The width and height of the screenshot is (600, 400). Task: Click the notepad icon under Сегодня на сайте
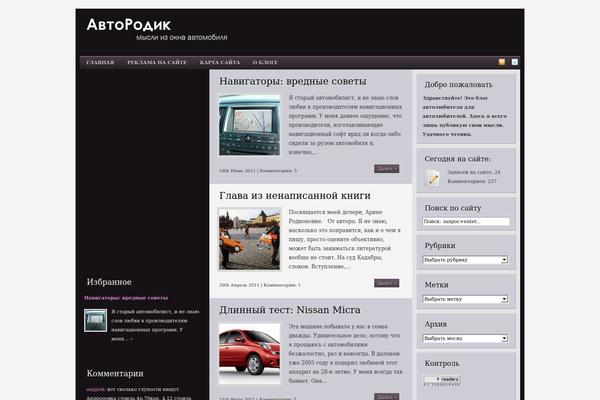pos(432,178)
